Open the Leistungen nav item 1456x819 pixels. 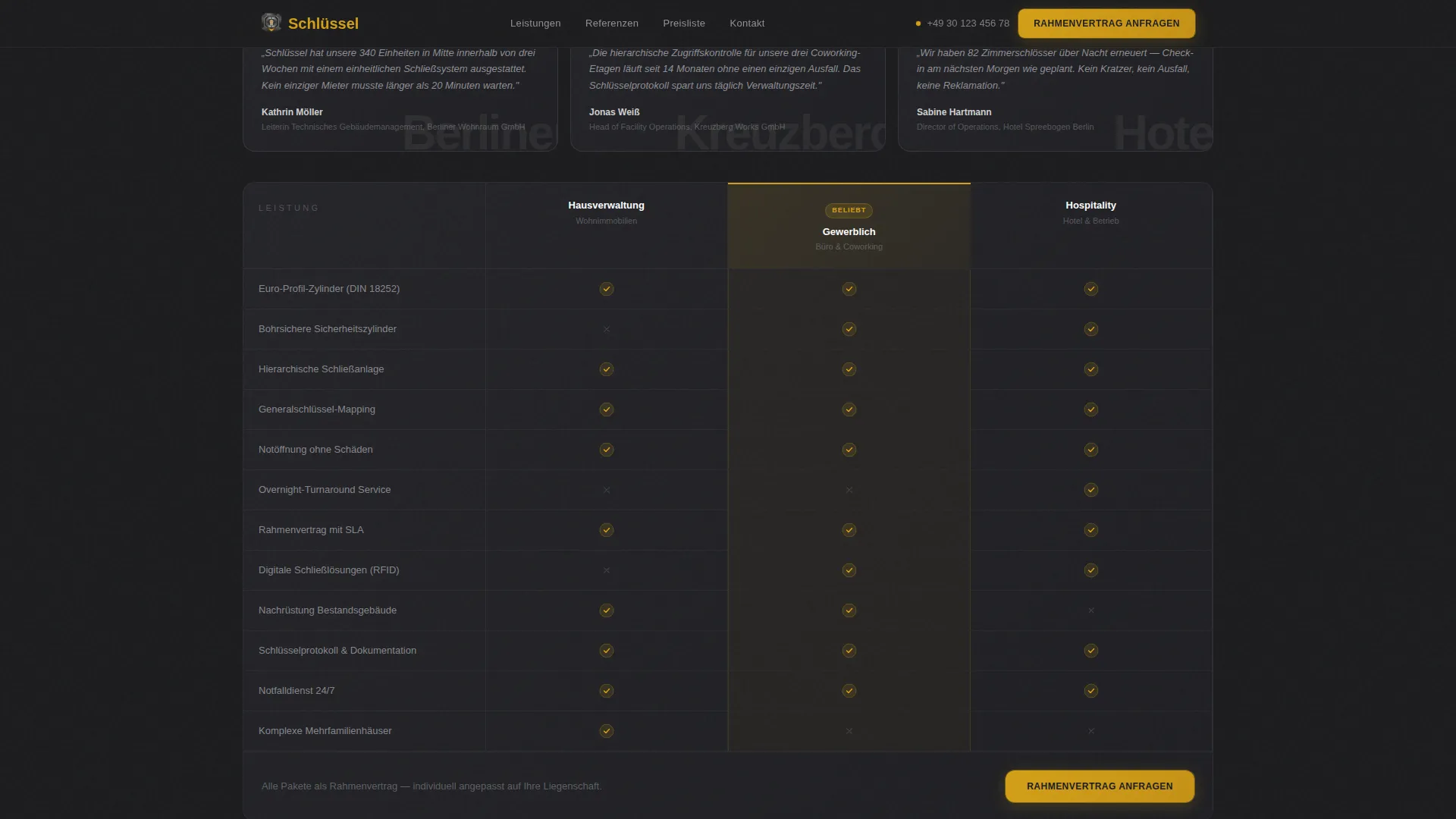tap(535, 24)
